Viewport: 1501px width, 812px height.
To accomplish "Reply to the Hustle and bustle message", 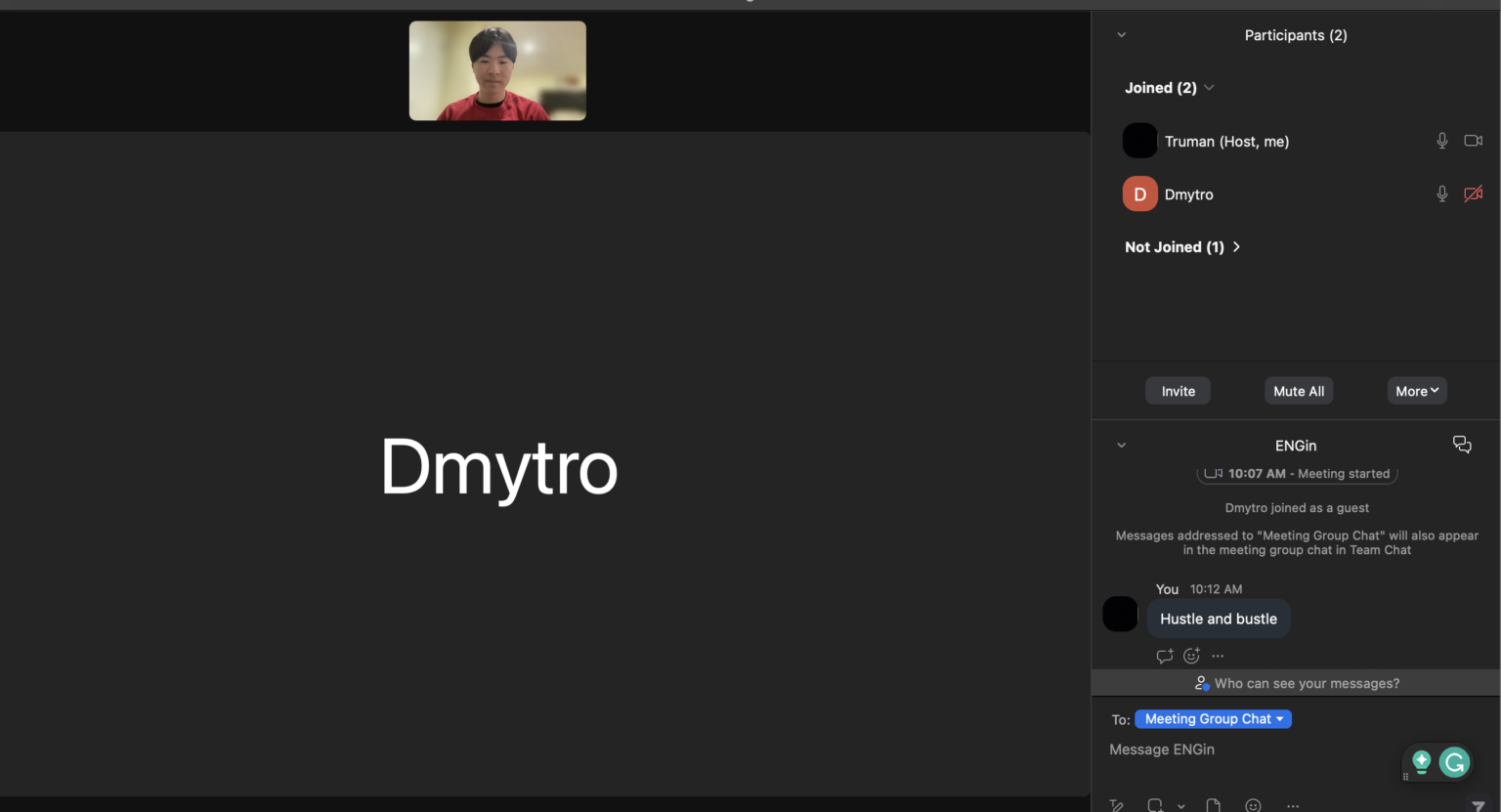I will point(1165,656).
